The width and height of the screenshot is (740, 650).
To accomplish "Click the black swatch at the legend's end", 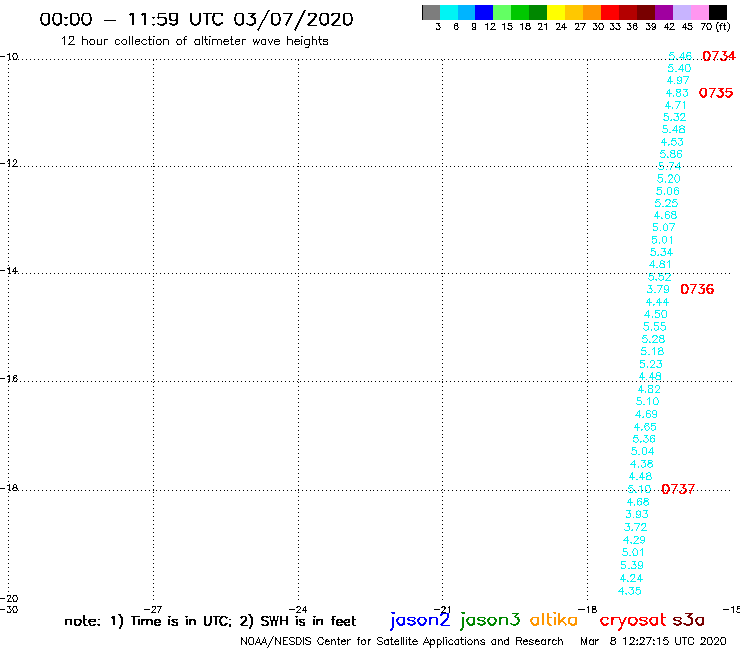I will (717, 12).
